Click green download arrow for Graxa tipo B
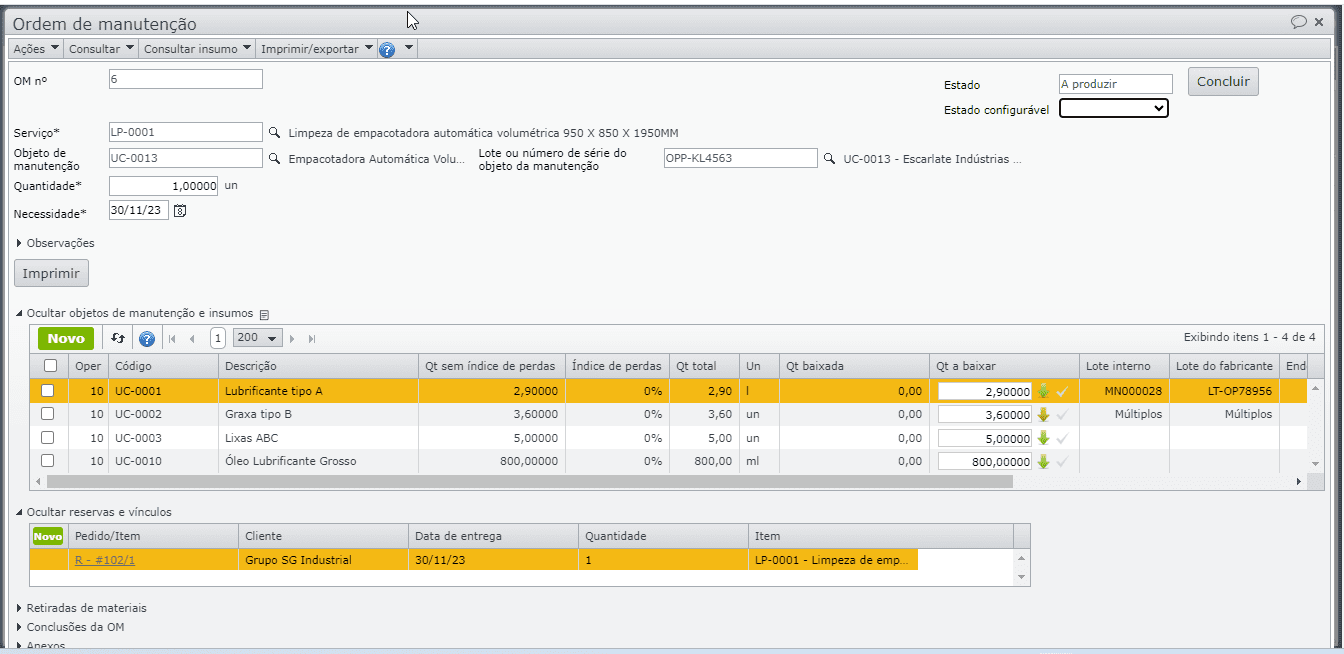 pyautogui.click(x=1044, y=414)
